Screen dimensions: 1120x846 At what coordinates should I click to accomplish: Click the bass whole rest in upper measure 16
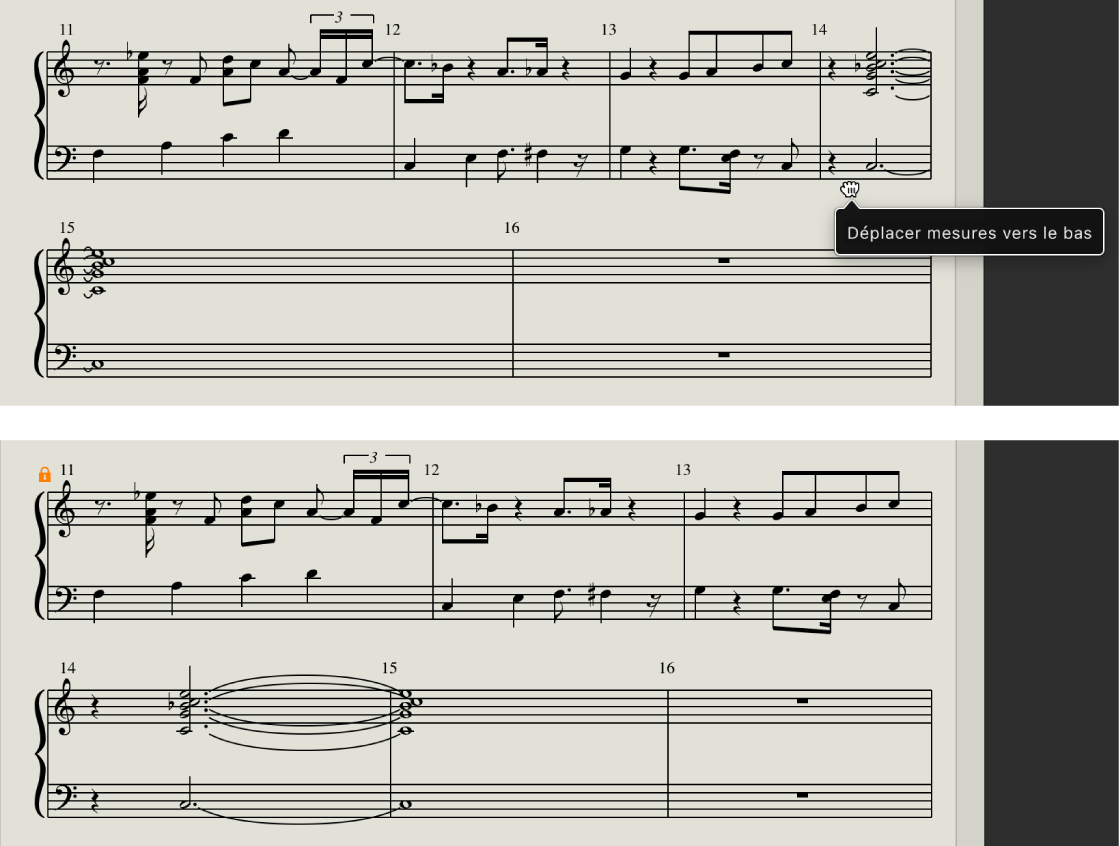pyautogui.click(x=724, y=354)
